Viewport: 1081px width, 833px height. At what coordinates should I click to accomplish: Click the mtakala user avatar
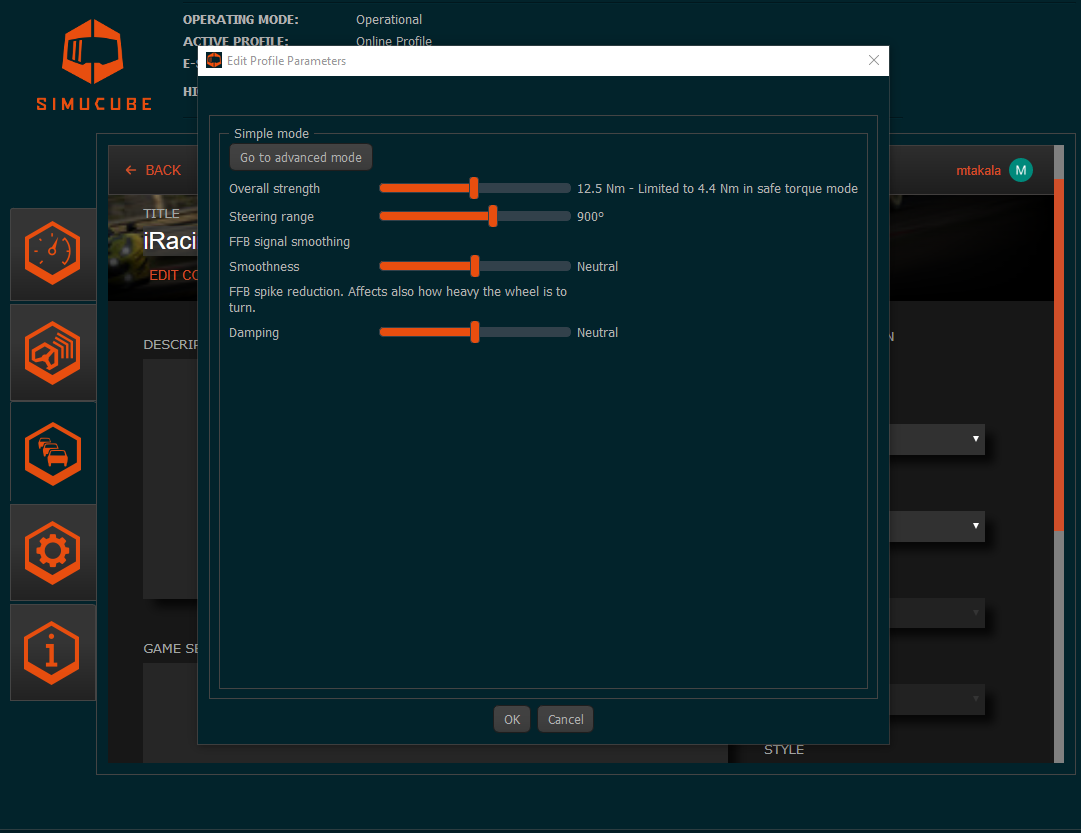tap(1020, 170)
